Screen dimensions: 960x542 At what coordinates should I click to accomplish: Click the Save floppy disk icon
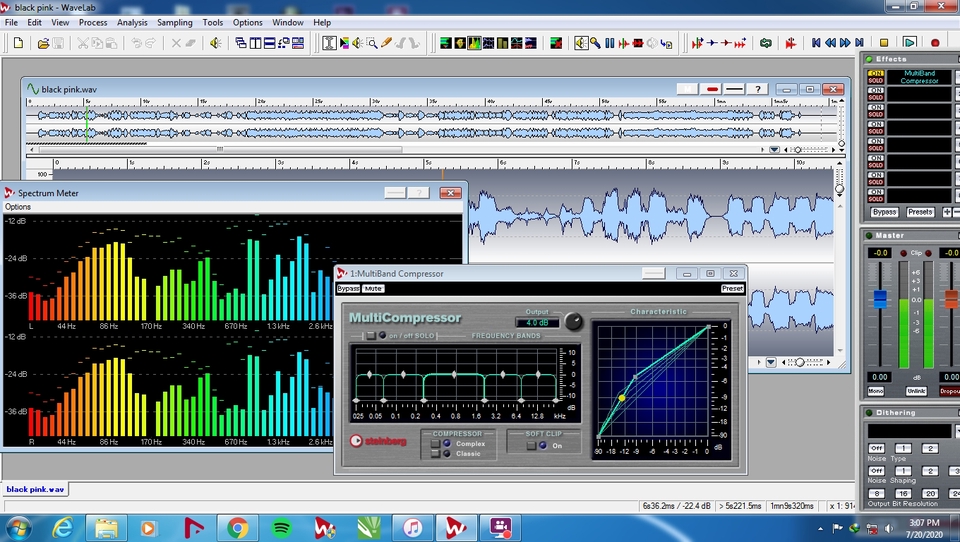[x=58, y=43]
